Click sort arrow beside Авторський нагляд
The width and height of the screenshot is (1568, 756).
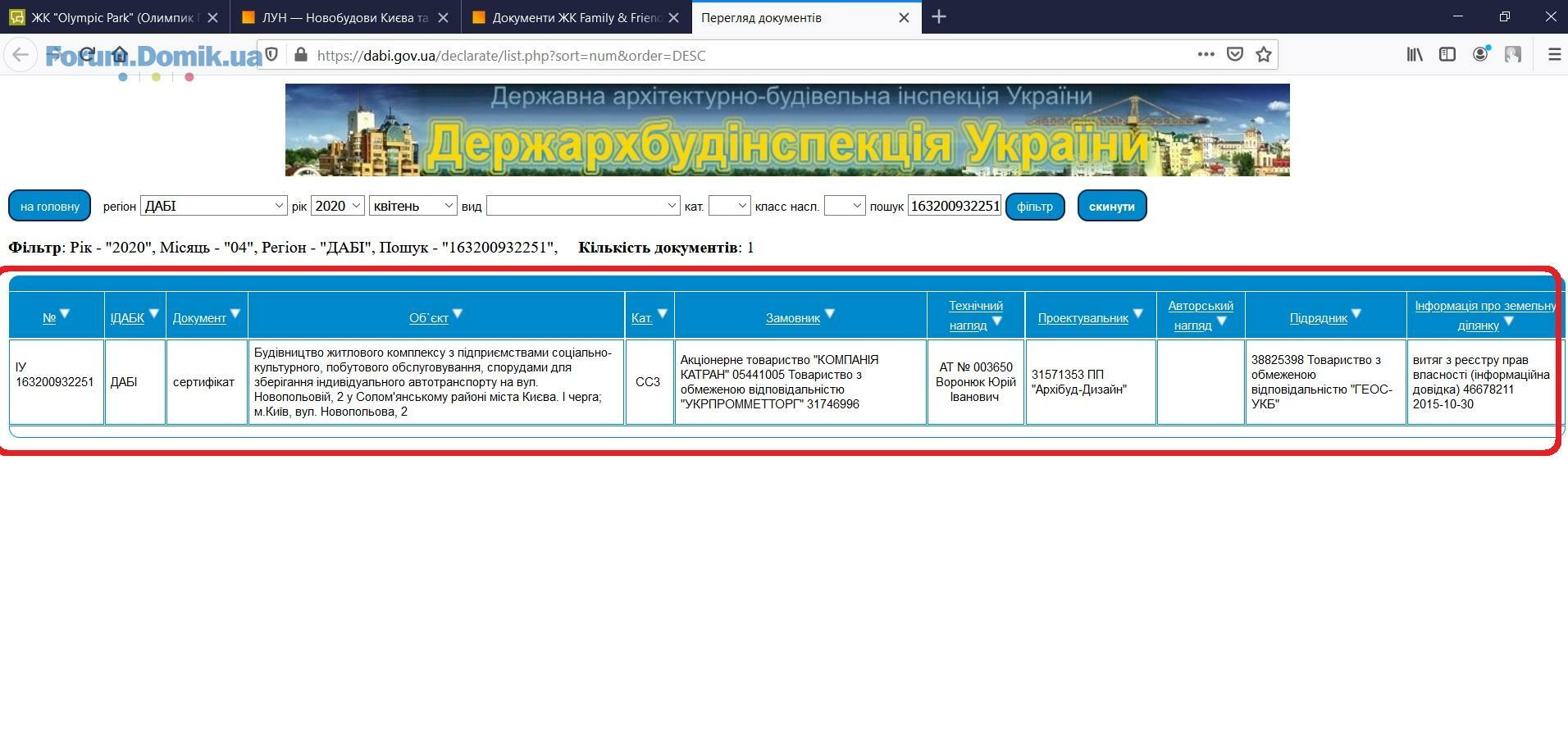[x=1222, y=321]
